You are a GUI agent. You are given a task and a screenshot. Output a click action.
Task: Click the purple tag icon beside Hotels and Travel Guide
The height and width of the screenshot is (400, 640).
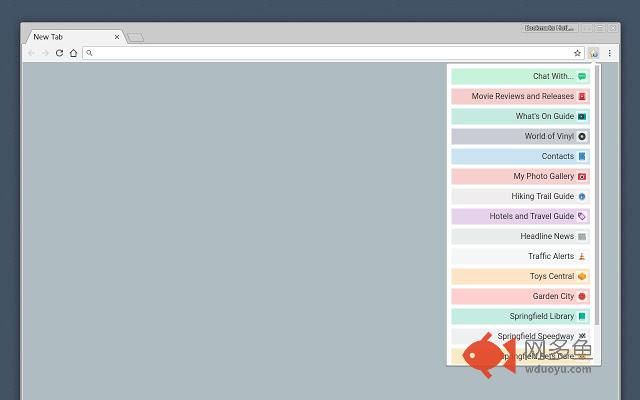coord(582,216)
